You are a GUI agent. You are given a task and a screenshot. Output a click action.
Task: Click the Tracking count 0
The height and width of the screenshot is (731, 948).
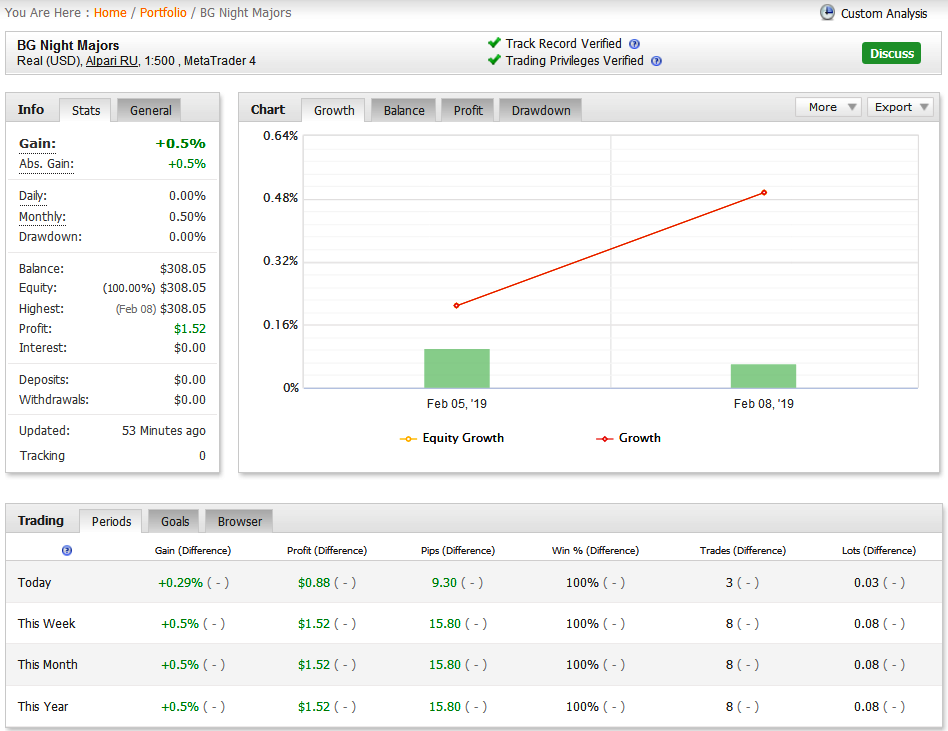point(203,455)
